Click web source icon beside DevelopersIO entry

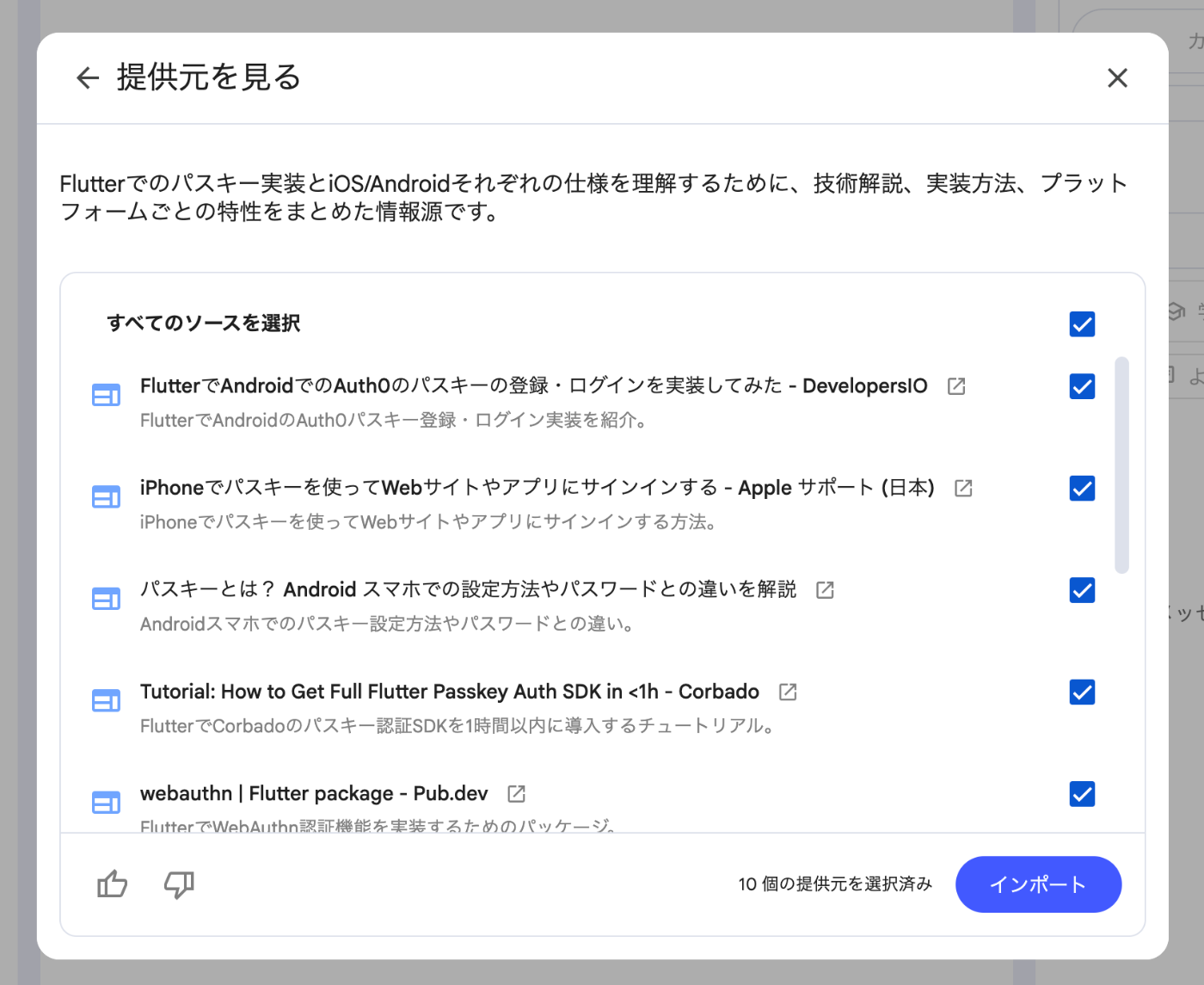(x=106, y=395)
